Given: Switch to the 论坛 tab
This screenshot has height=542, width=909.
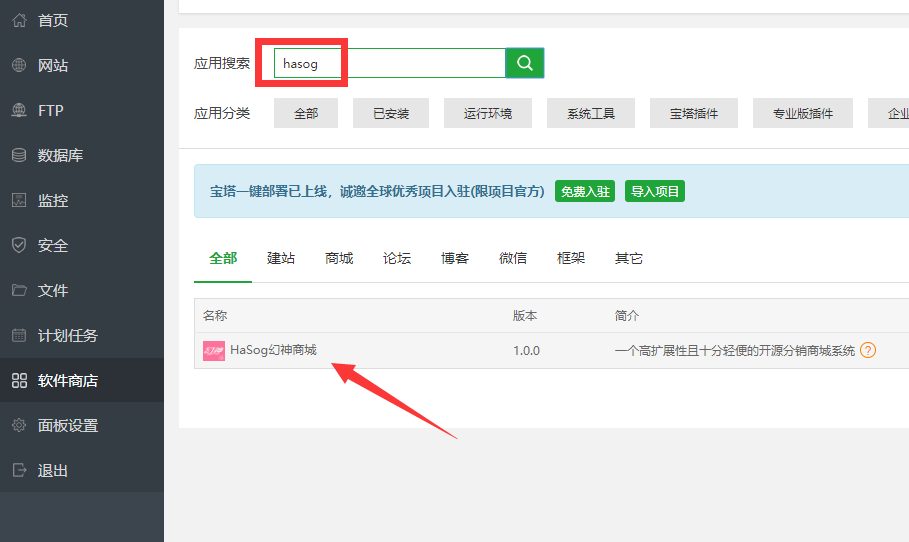Looking at the screenshot, I should point(397,258).
